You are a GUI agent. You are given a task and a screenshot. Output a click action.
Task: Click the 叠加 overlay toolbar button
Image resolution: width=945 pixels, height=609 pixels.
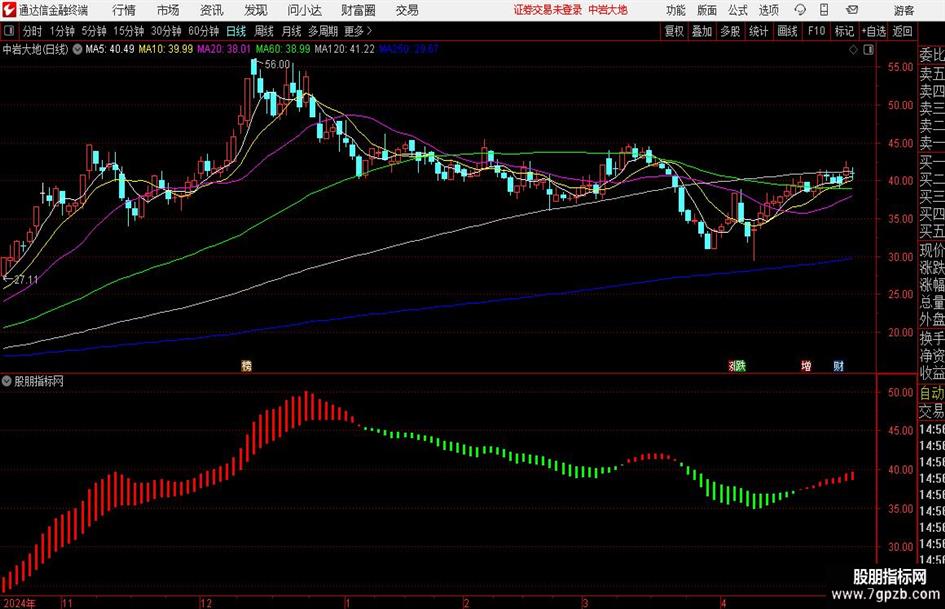[702, 31]
